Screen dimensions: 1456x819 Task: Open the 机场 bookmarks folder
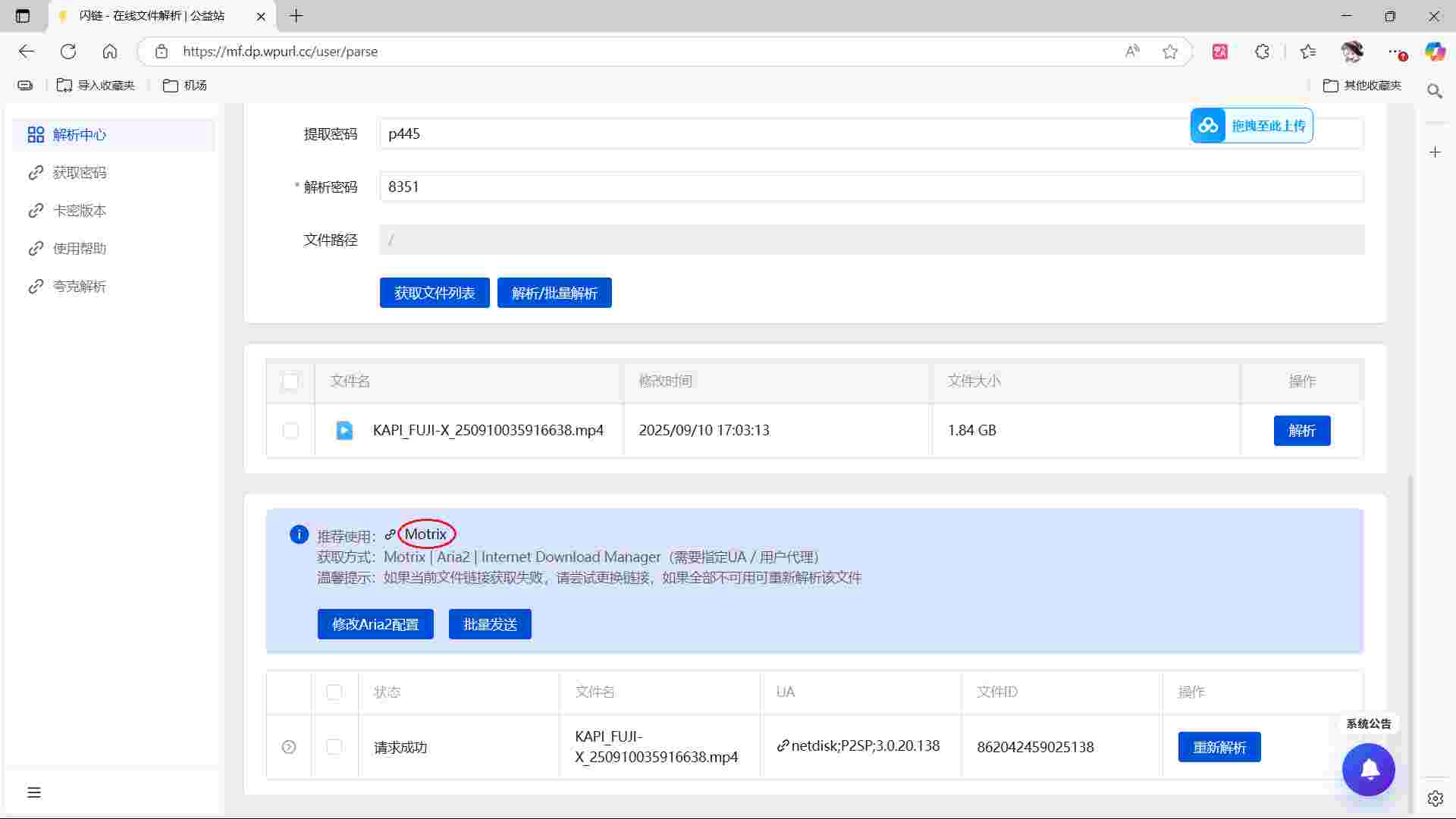pos(185,86)
